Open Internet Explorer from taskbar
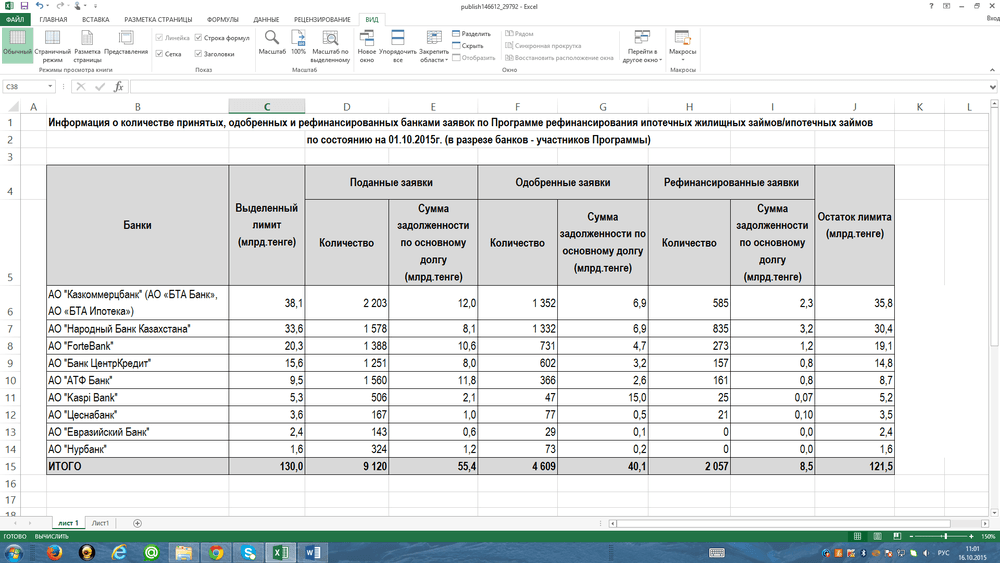Screen dimensions: 1000x563 [x=119, y=552]
